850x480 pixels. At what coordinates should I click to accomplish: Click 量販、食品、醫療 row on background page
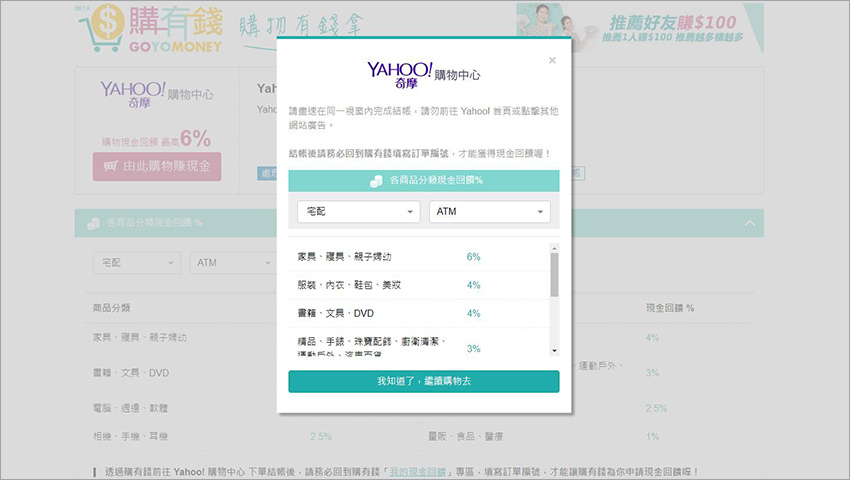pos(465,436)
